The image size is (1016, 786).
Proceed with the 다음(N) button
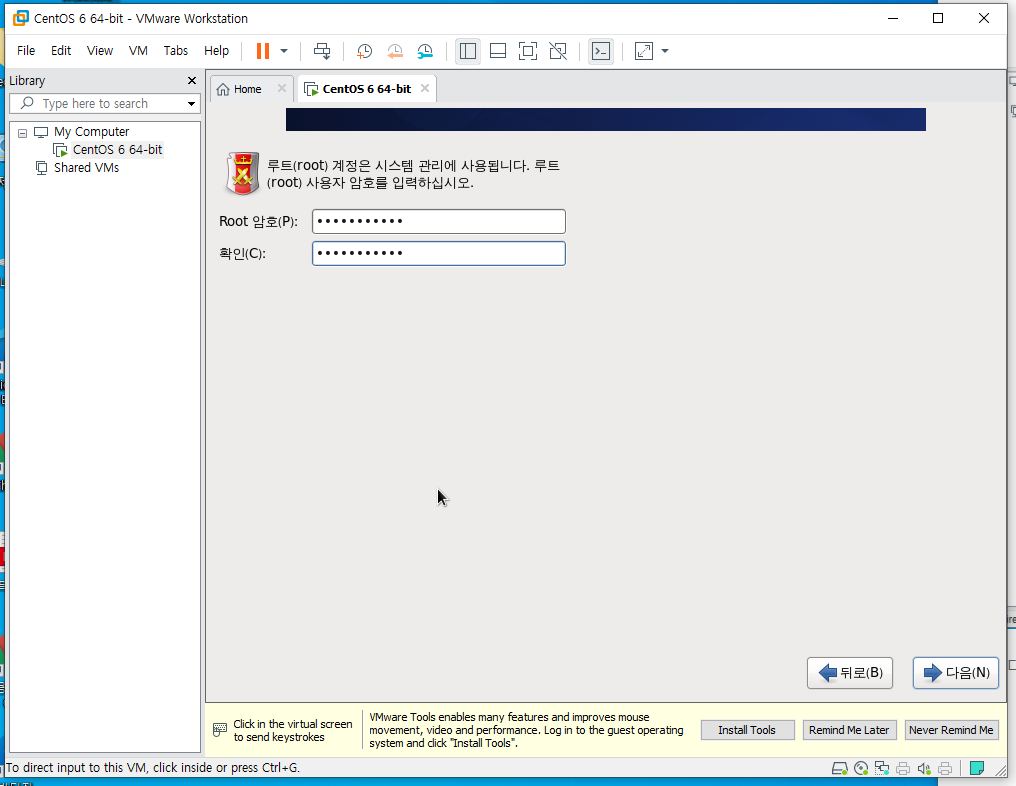click(956, 673)
